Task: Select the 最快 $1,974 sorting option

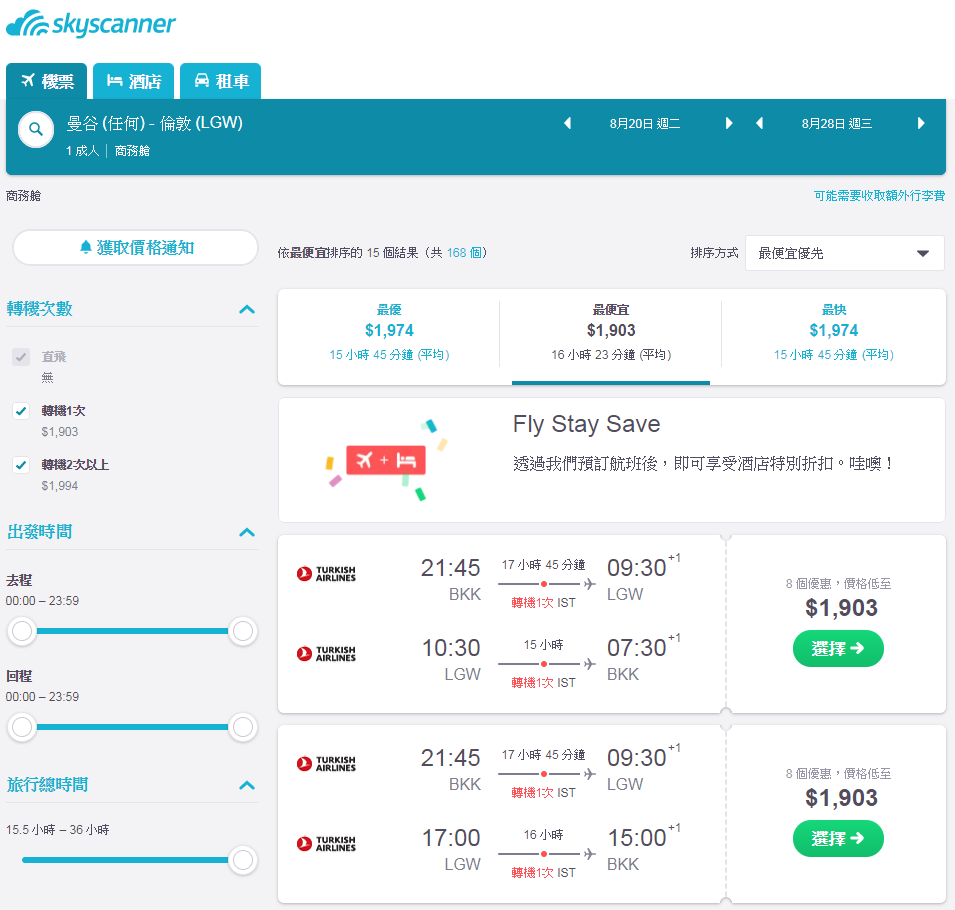Action: [833, 332]
